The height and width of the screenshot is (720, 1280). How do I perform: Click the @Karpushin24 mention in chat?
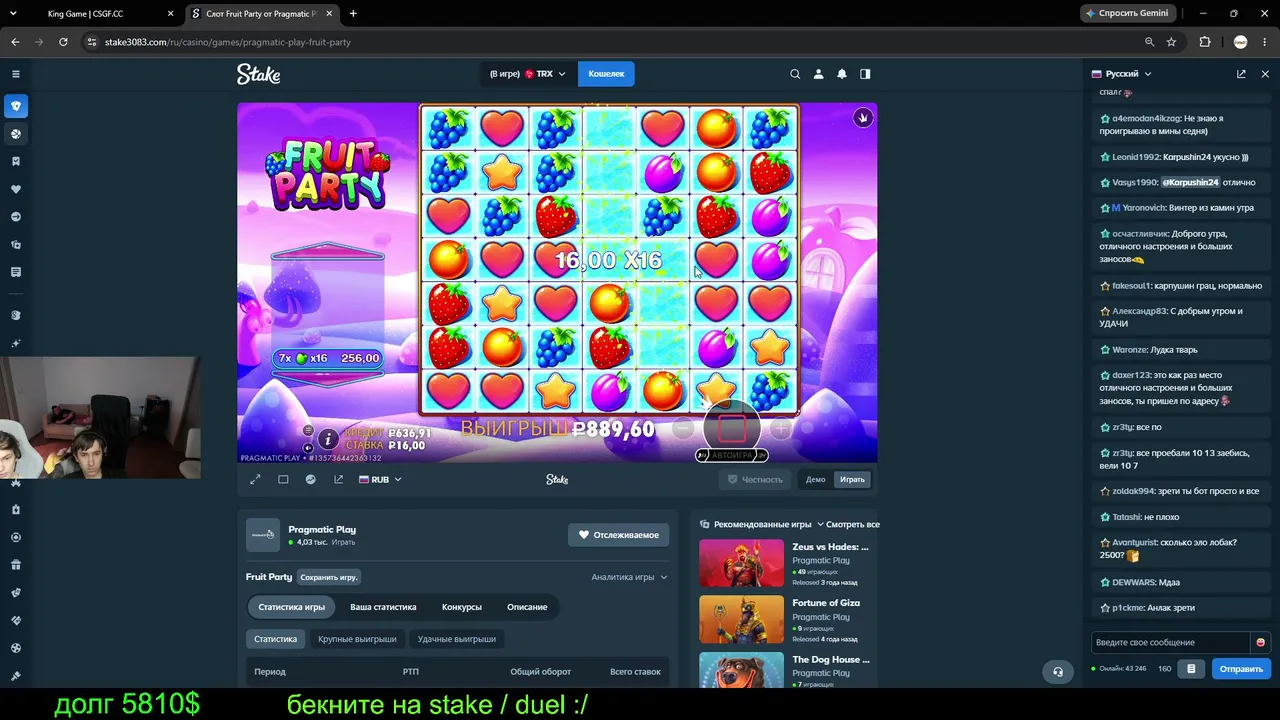click(1191, 183)
